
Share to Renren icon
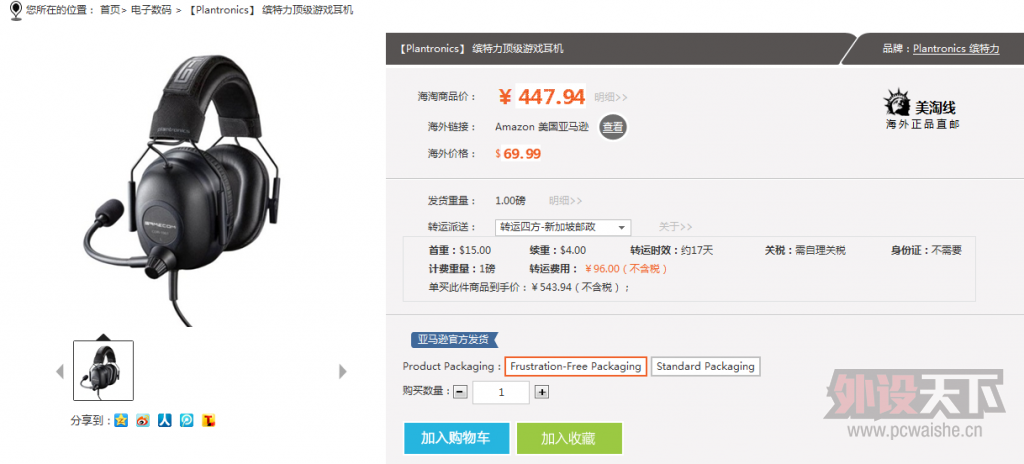[165, 420]
